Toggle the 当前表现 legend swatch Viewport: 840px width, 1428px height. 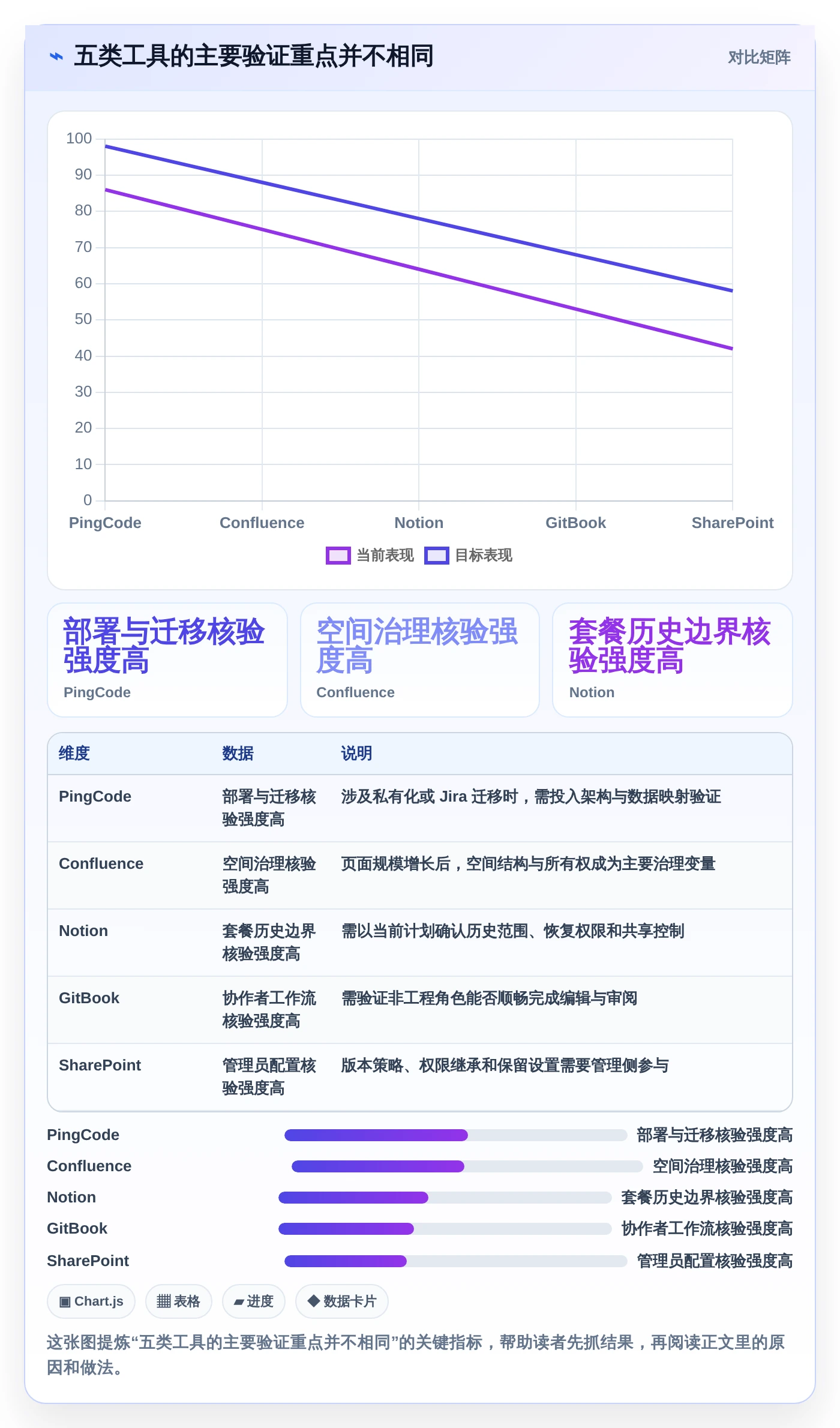pos(338,556)
